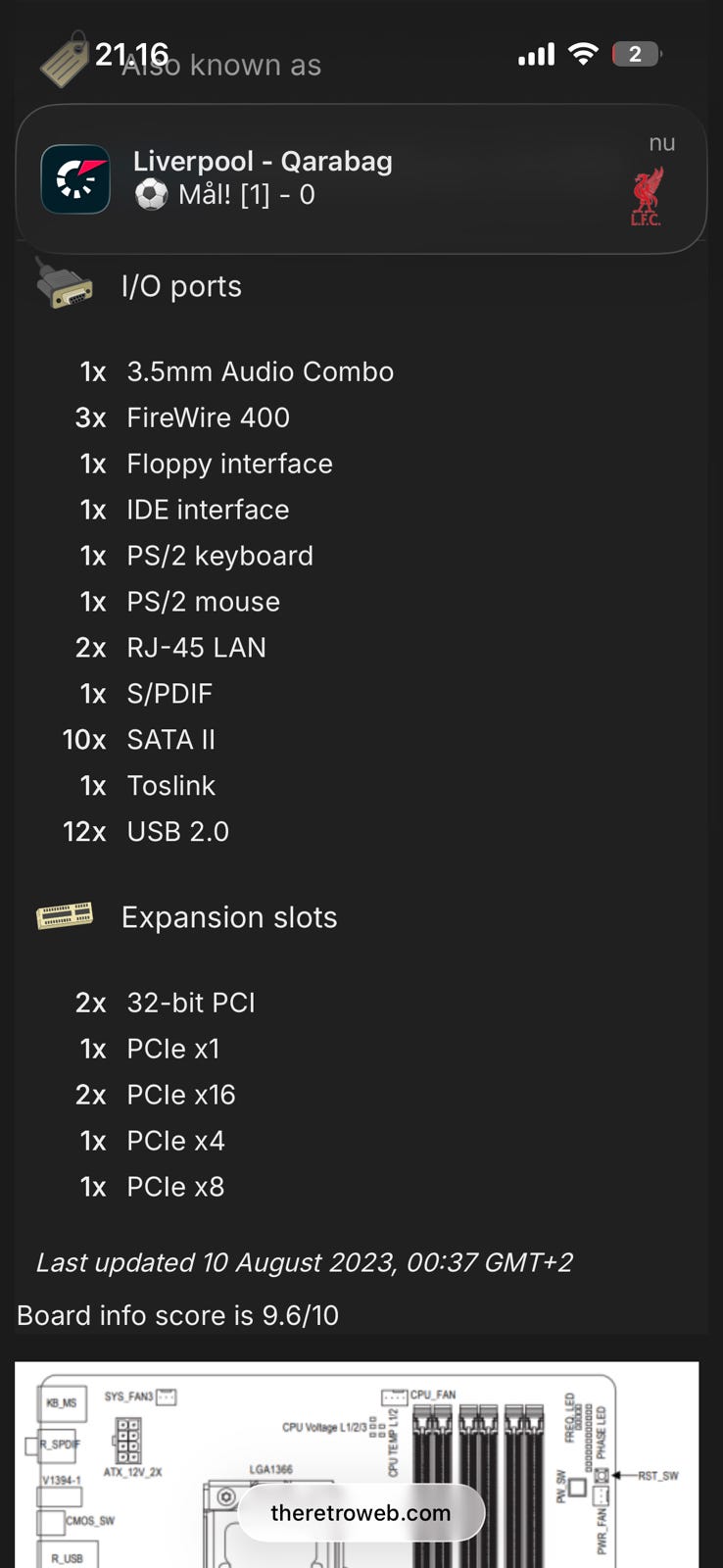The height and width of the screenshot is (1568, 723).
Task: Open the Liverpool - Qarabag goal notification
Action: [361, 178]
